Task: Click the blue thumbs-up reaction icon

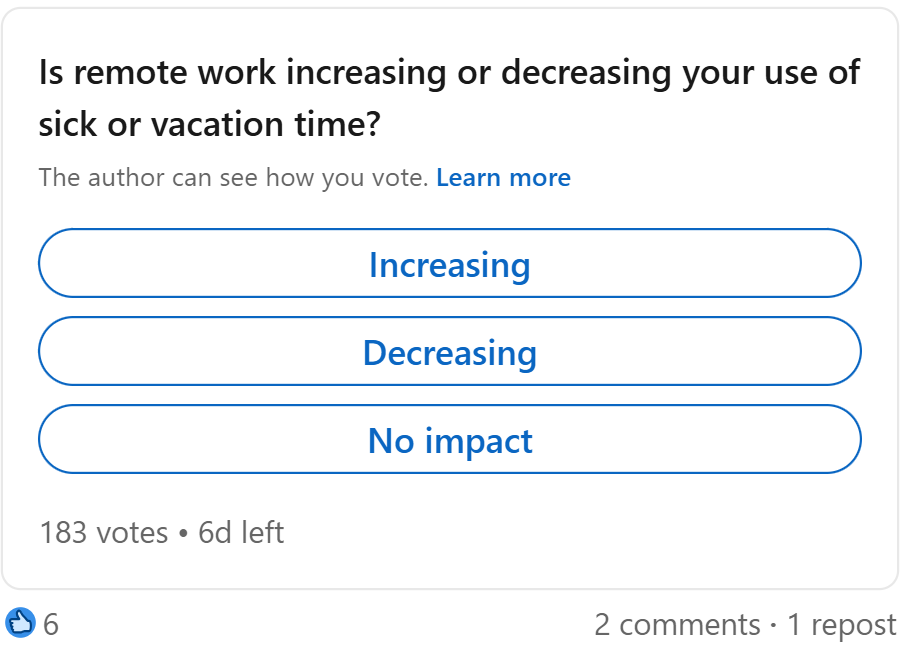Action: tap(21, 624)
